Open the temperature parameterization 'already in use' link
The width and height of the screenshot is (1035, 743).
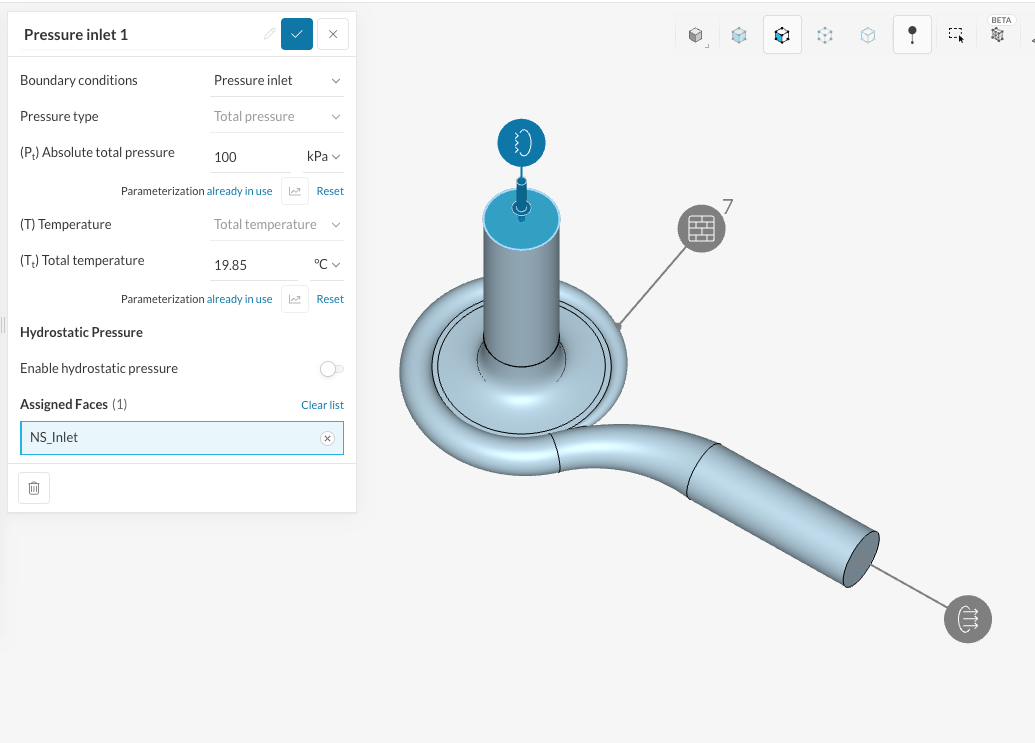click(240, 300)
